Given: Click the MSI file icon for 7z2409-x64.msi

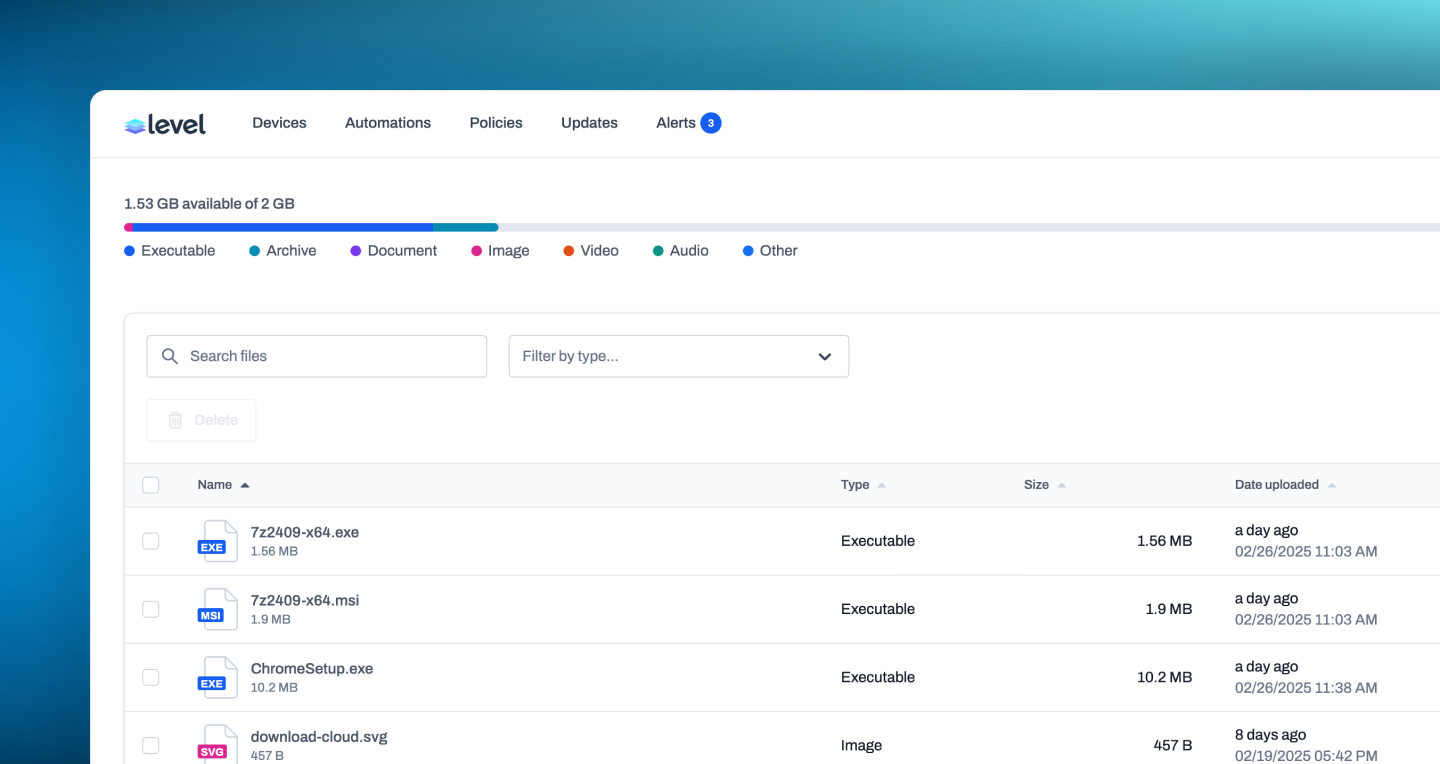Looking at the screenshot, I should (x=218, y=609).
